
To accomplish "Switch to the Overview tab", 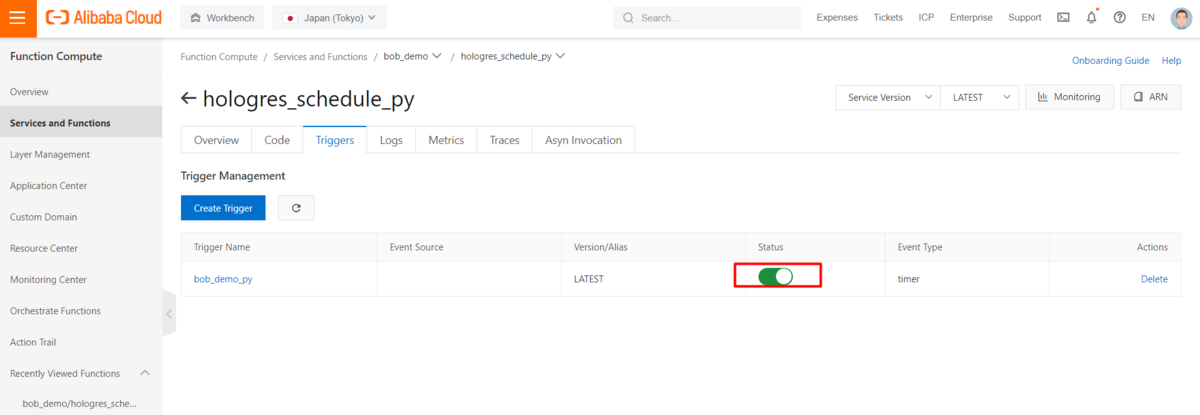I will pos(216,140).
